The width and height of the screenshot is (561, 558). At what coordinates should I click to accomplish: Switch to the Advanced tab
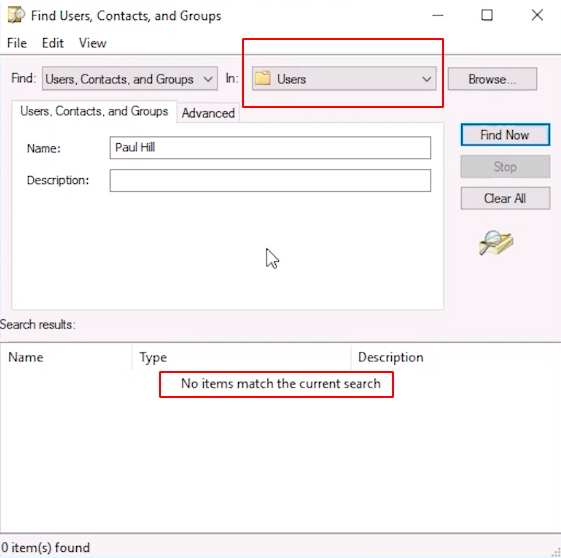(208, 113)
